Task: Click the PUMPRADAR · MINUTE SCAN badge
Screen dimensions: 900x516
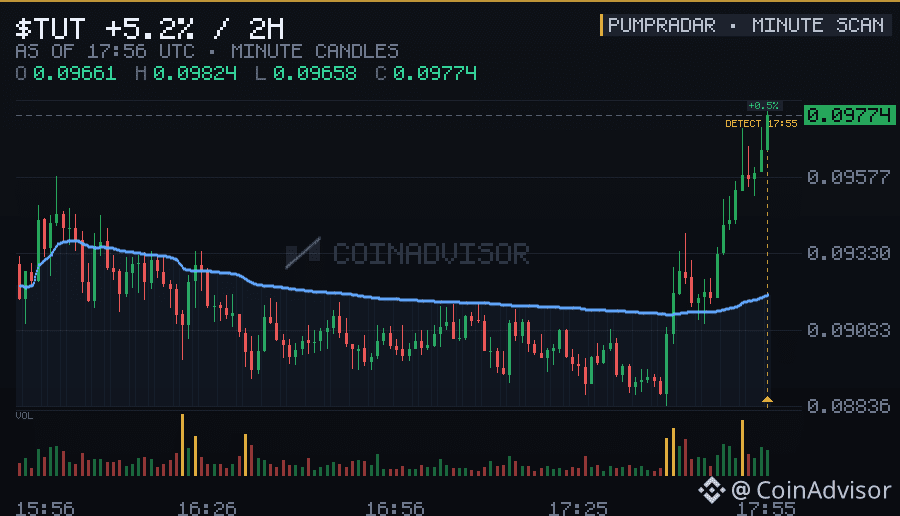Action: click(x=746, y=25)
